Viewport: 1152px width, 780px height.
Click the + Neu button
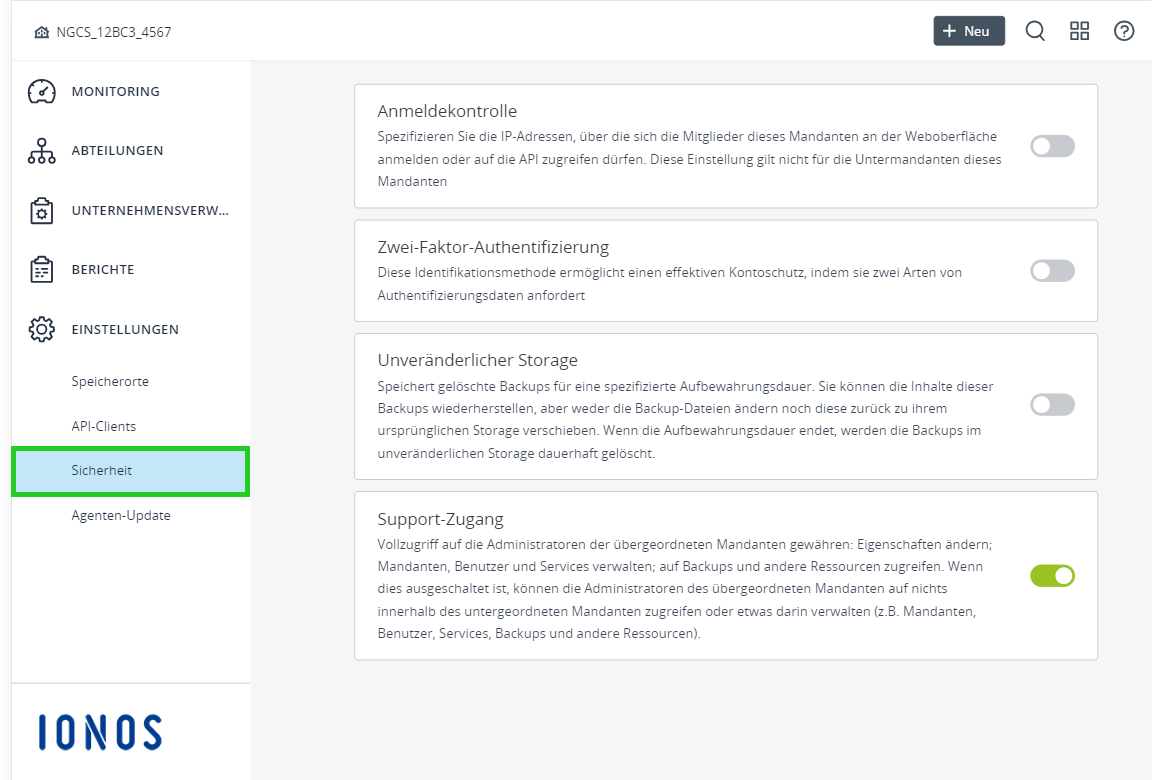tap(969, 31)
